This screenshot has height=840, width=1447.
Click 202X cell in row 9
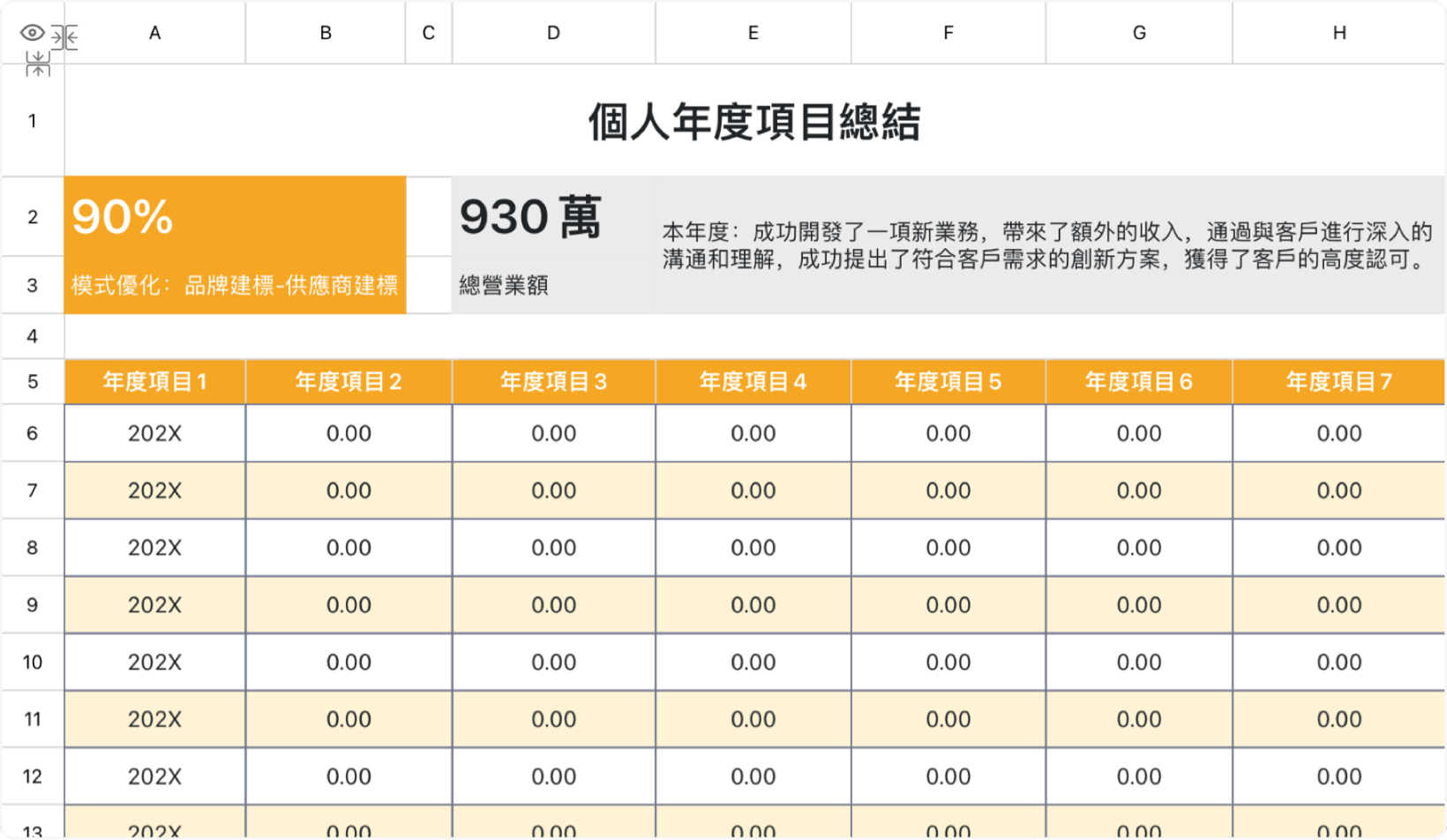click(x=154, y=605)
